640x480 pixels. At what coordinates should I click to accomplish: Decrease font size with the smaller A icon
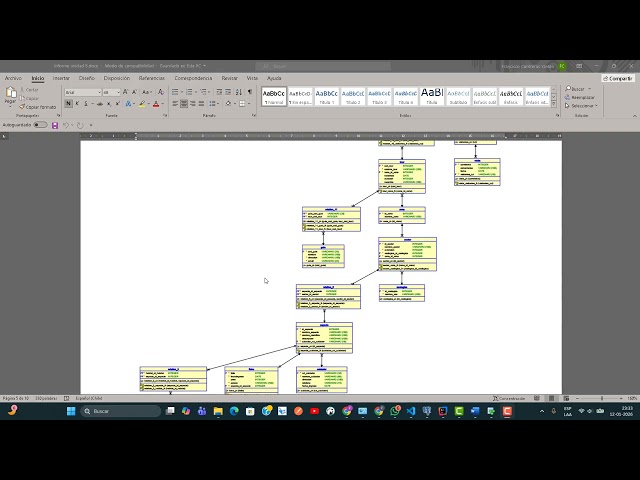coord(134,92)
